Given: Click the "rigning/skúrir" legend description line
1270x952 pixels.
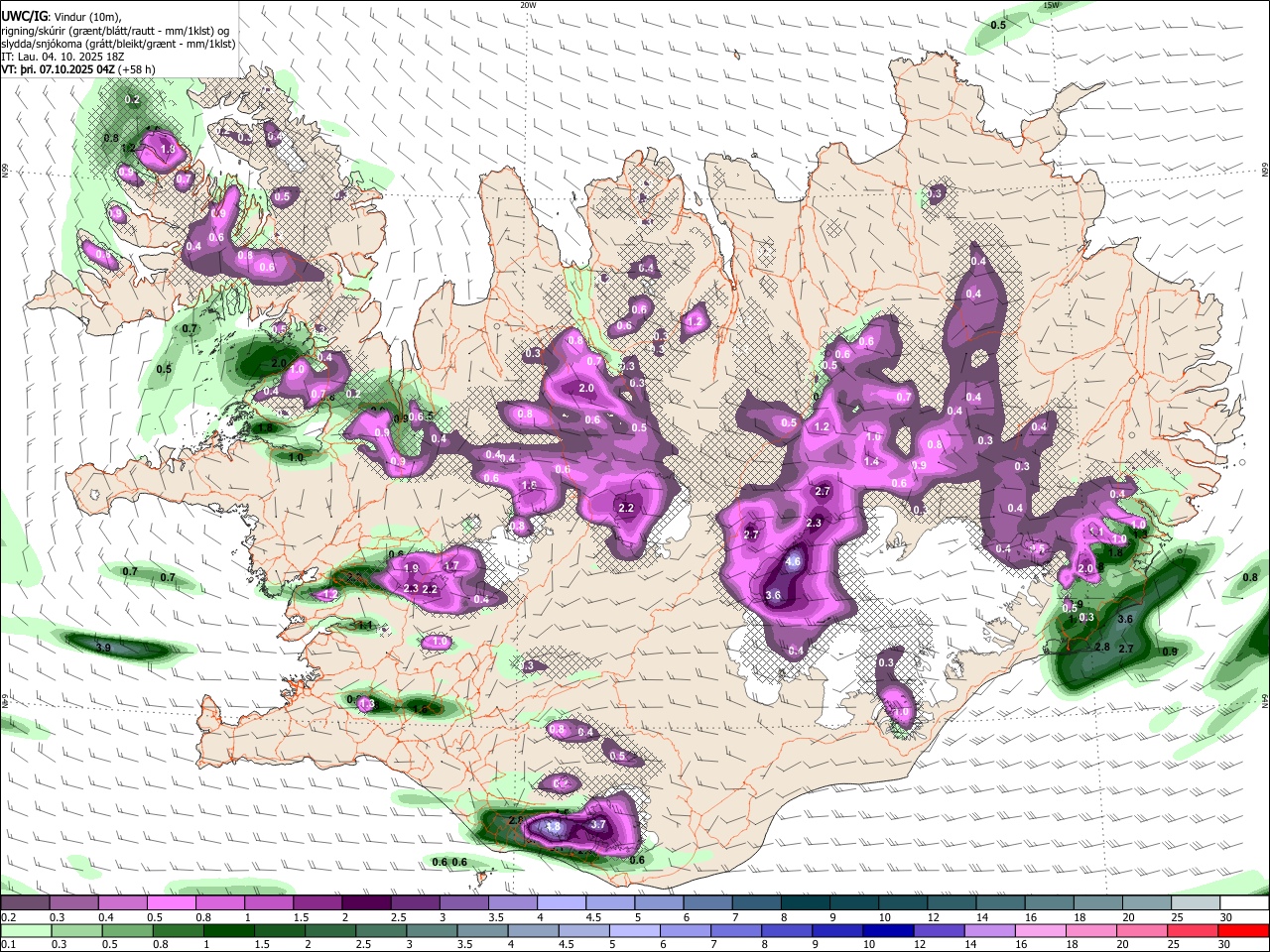Looking at the screenshot, I should 115,30.
